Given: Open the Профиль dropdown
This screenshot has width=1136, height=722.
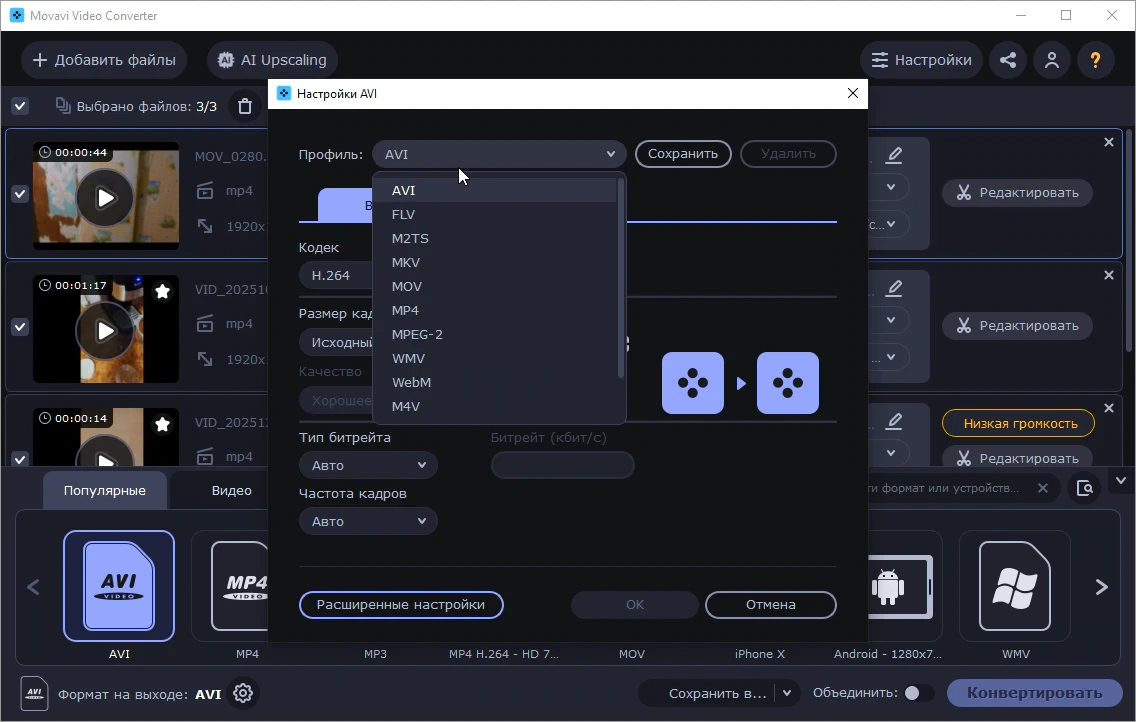Looking at the screenshot, I should click(x=499, y=154).
